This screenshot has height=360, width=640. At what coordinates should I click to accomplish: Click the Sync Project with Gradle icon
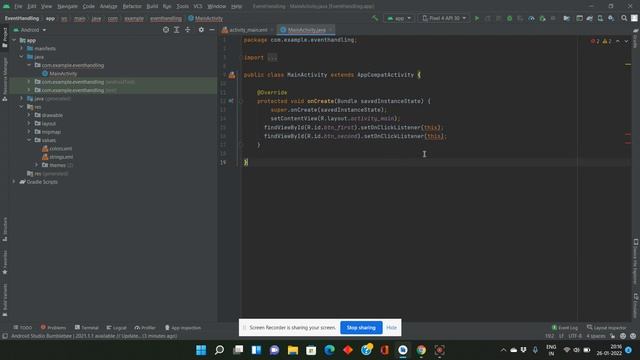tap(590, 18)
